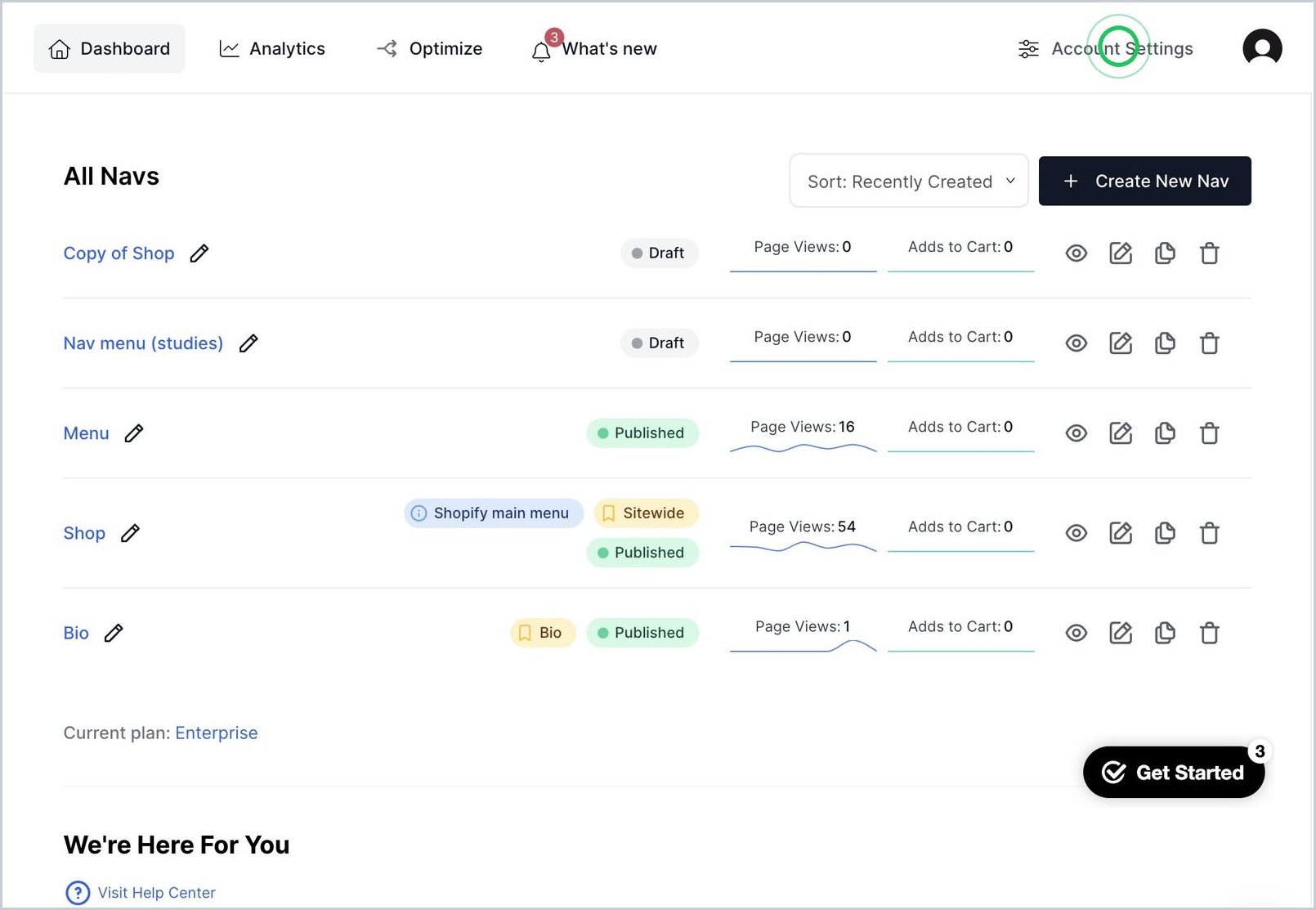
Task: Duplicate the Shop nav
Action: 1165,533
